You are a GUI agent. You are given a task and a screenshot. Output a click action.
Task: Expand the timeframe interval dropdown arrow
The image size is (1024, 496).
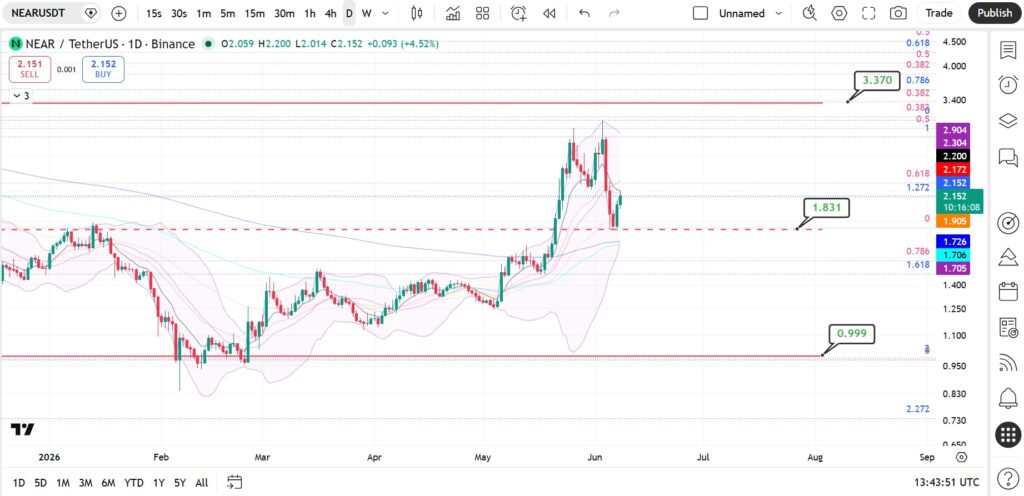click(x=385, y=13)
